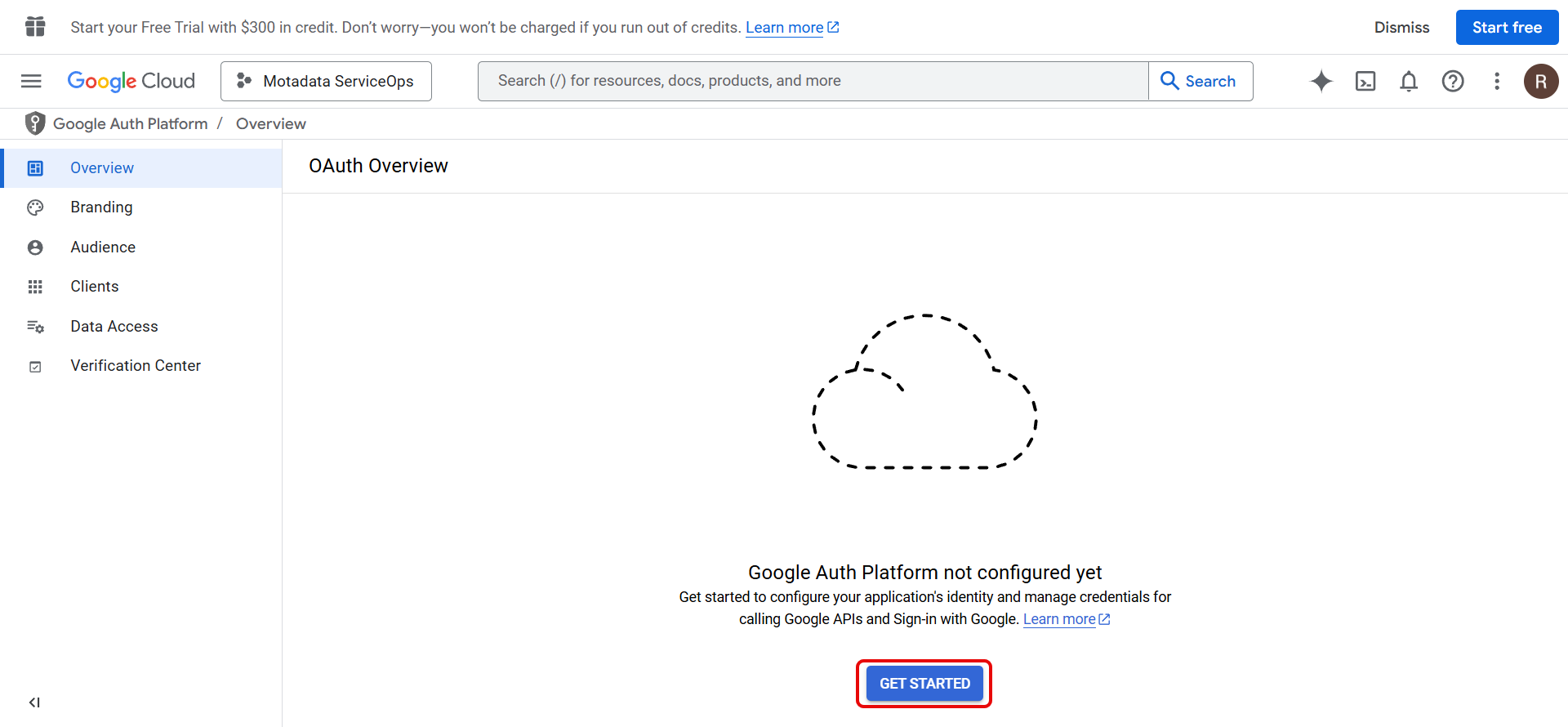This screenshot has height=727, width=1568.
Task: Select Branding in the sidebar
Action: pyautogui.click(x=101, y=207)
